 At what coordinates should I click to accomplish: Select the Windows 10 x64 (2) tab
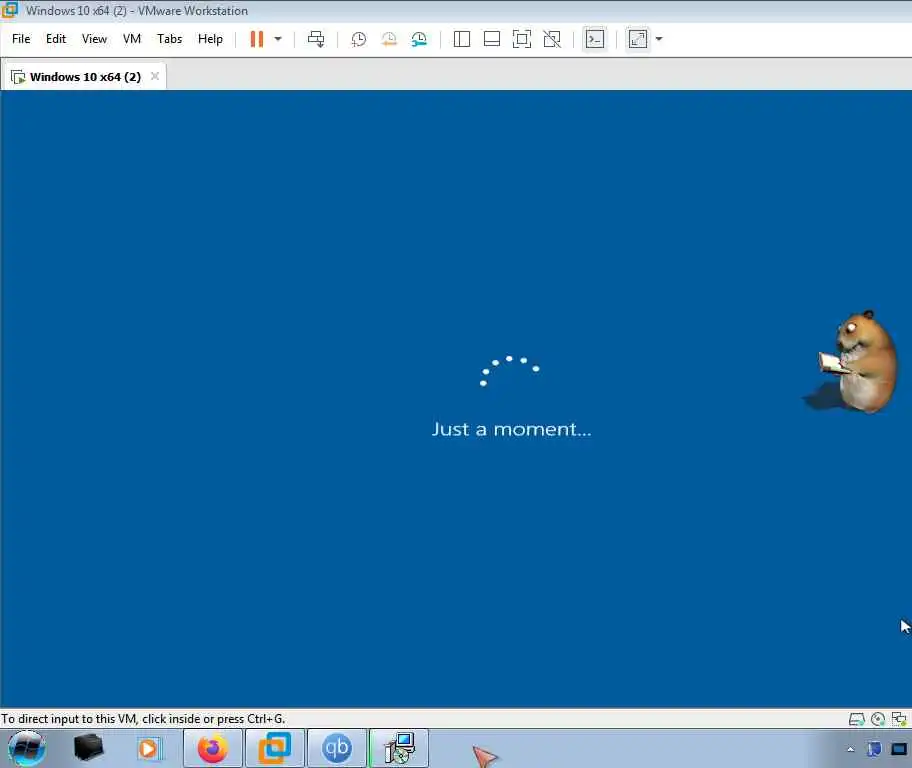click(x=85, y=77)
